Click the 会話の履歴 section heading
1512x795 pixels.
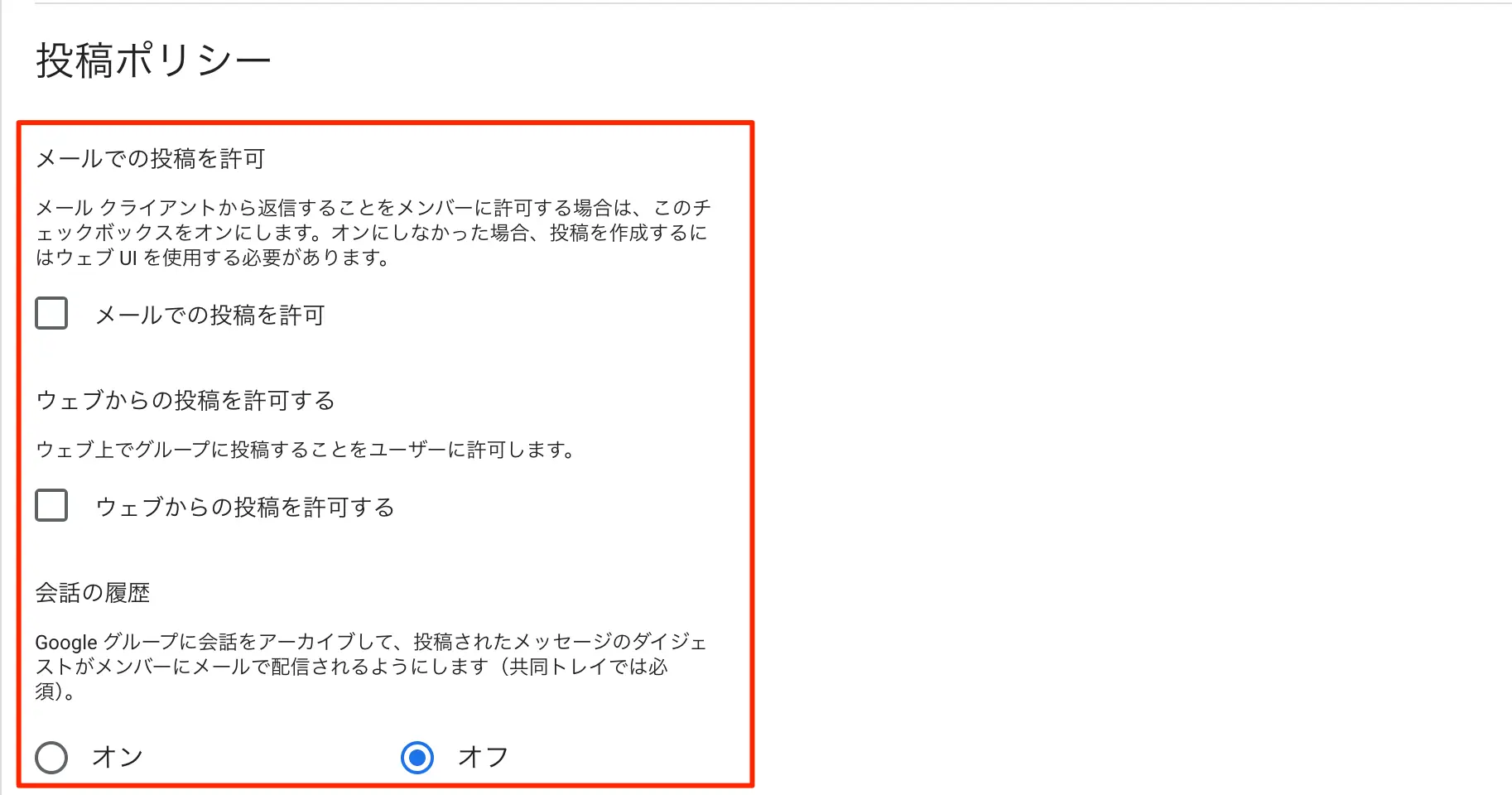[93, 593]
